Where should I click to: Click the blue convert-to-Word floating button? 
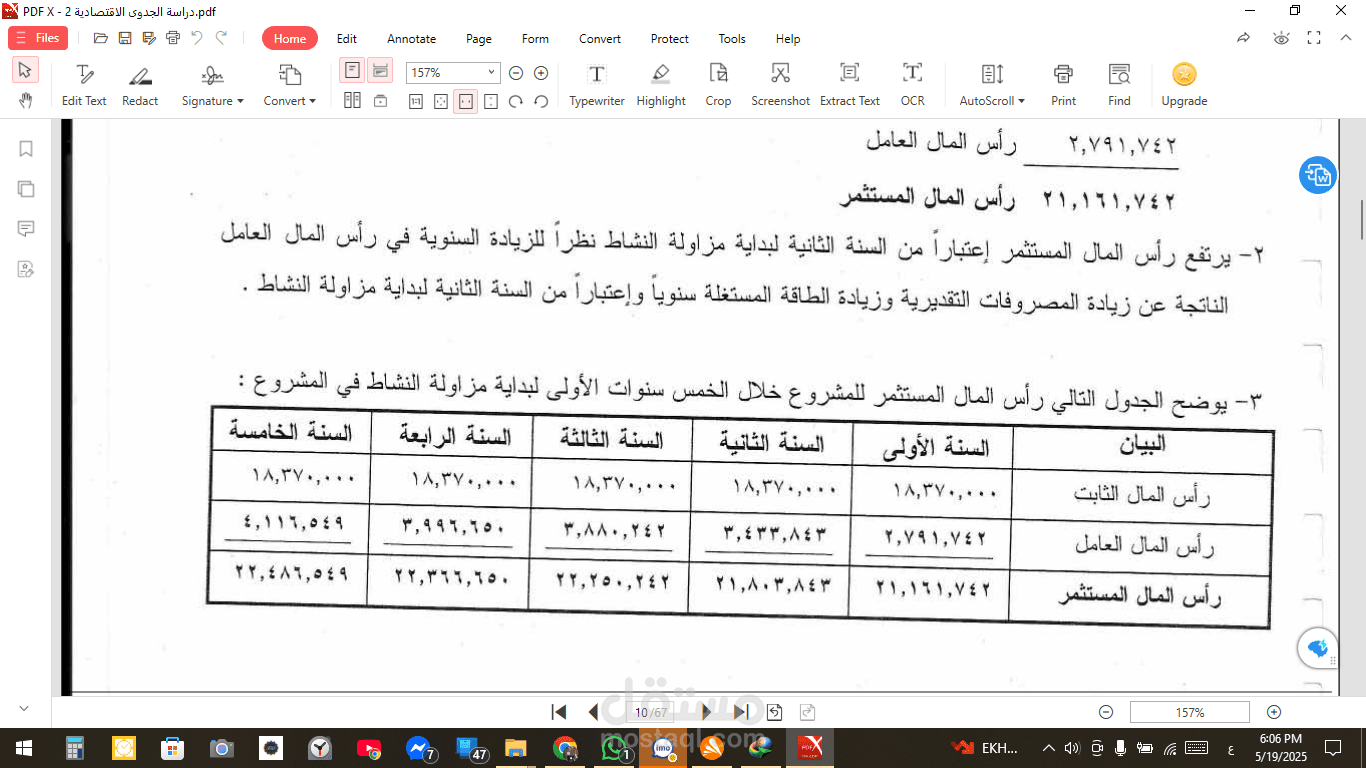point(1318,175)
